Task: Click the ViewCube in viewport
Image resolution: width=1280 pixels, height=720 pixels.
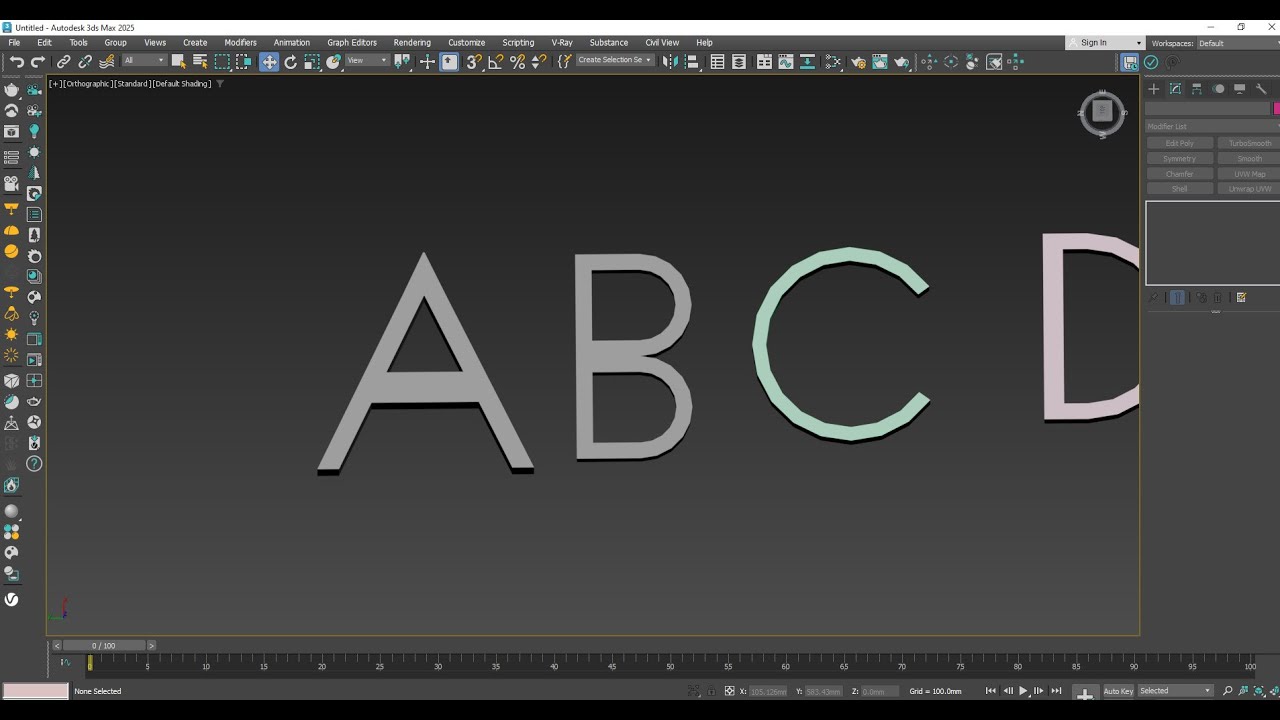Action: (1102, 113)
